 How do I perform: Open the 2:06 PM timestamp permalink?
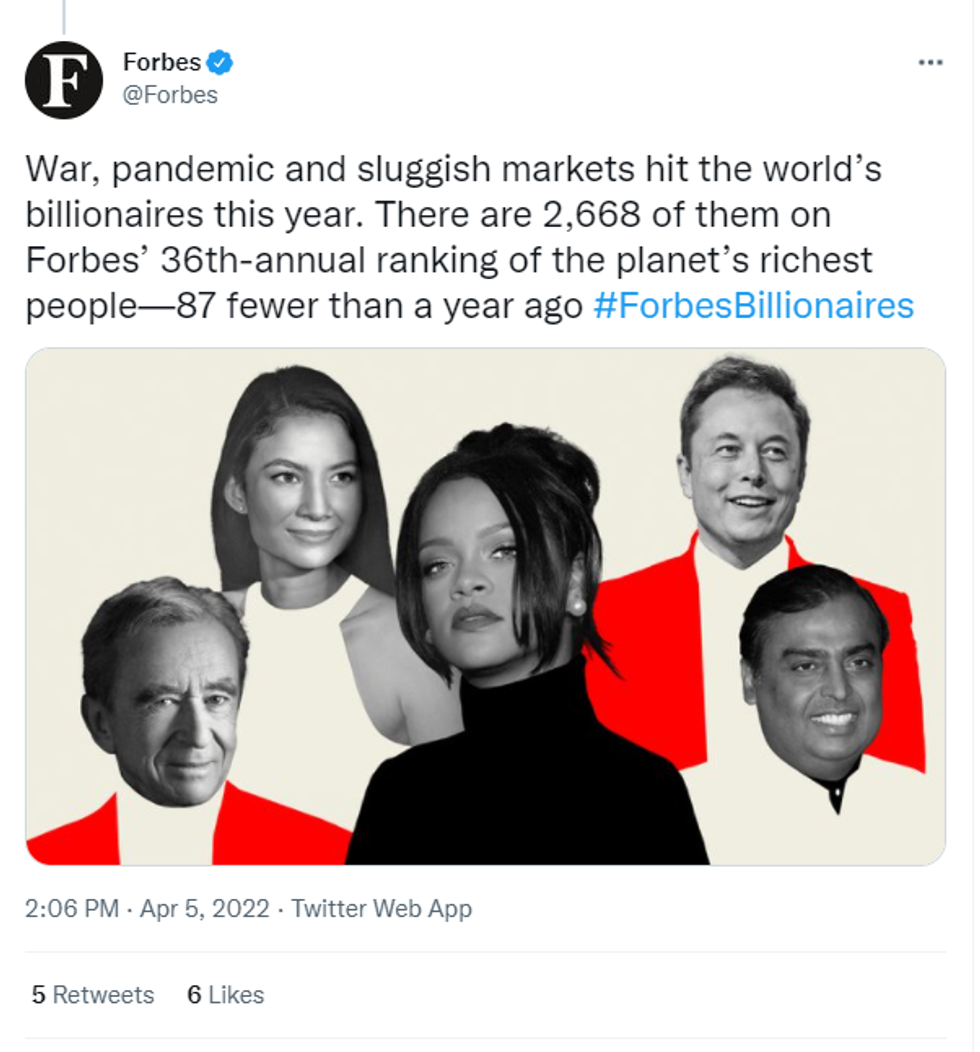coord(71,909)
